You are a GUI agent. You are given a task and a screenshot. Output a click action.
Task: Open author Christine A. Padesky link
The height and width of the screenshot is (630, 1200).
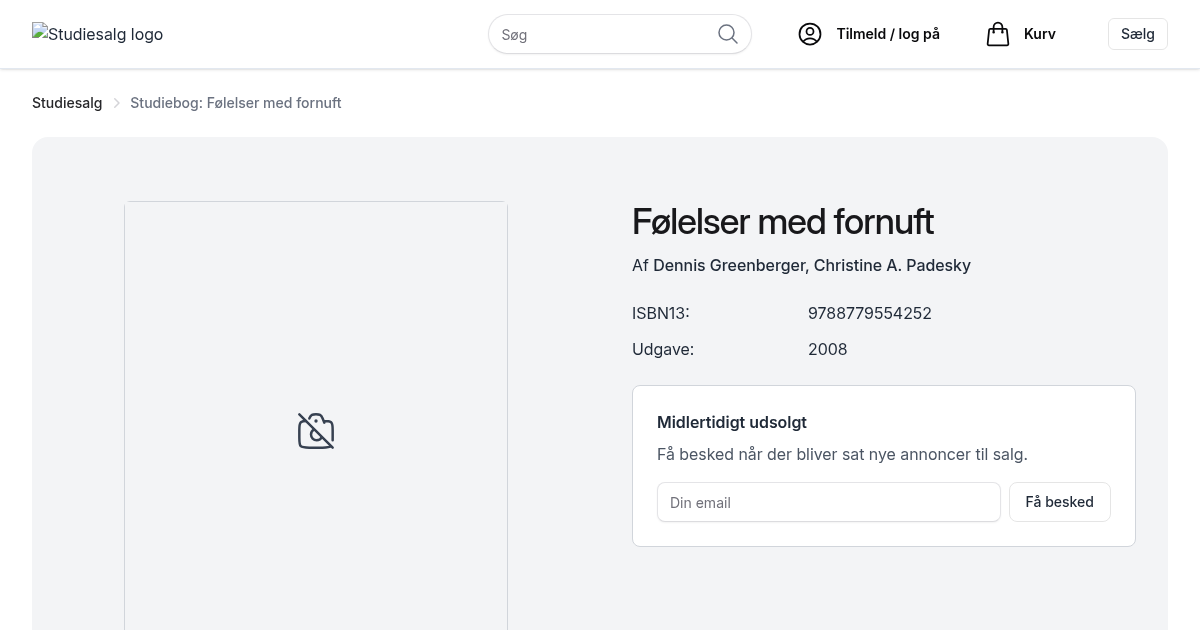[x=892, y=265]
